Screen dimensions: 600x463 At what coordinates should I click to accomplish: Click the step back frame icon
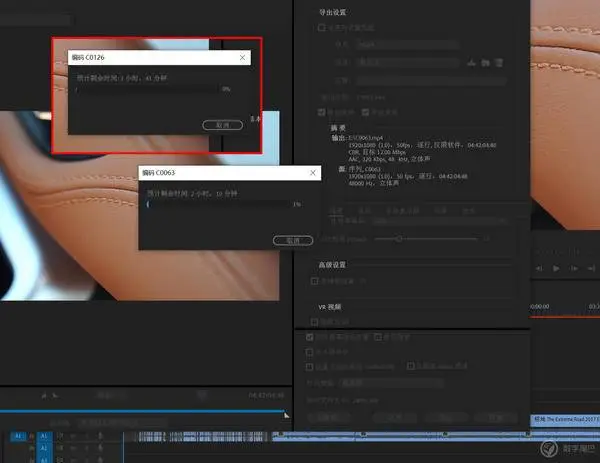coord(539,268)
